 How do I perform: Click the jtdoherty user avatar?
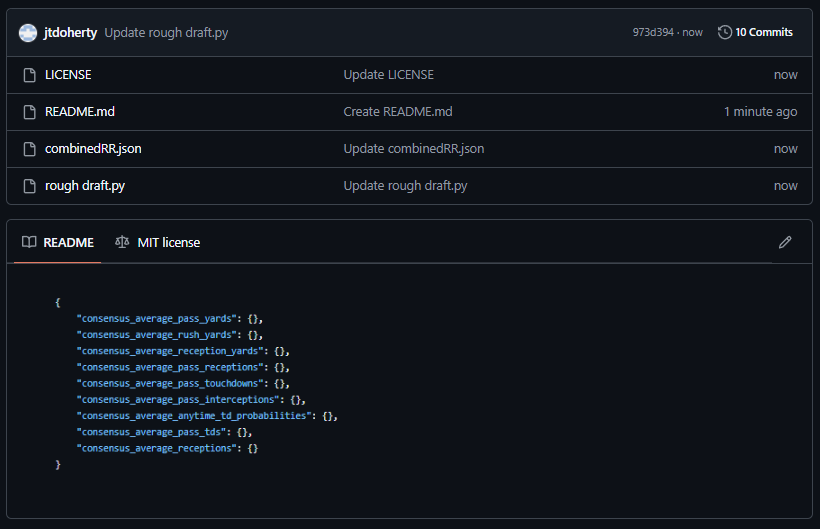[x=28, y=32]
